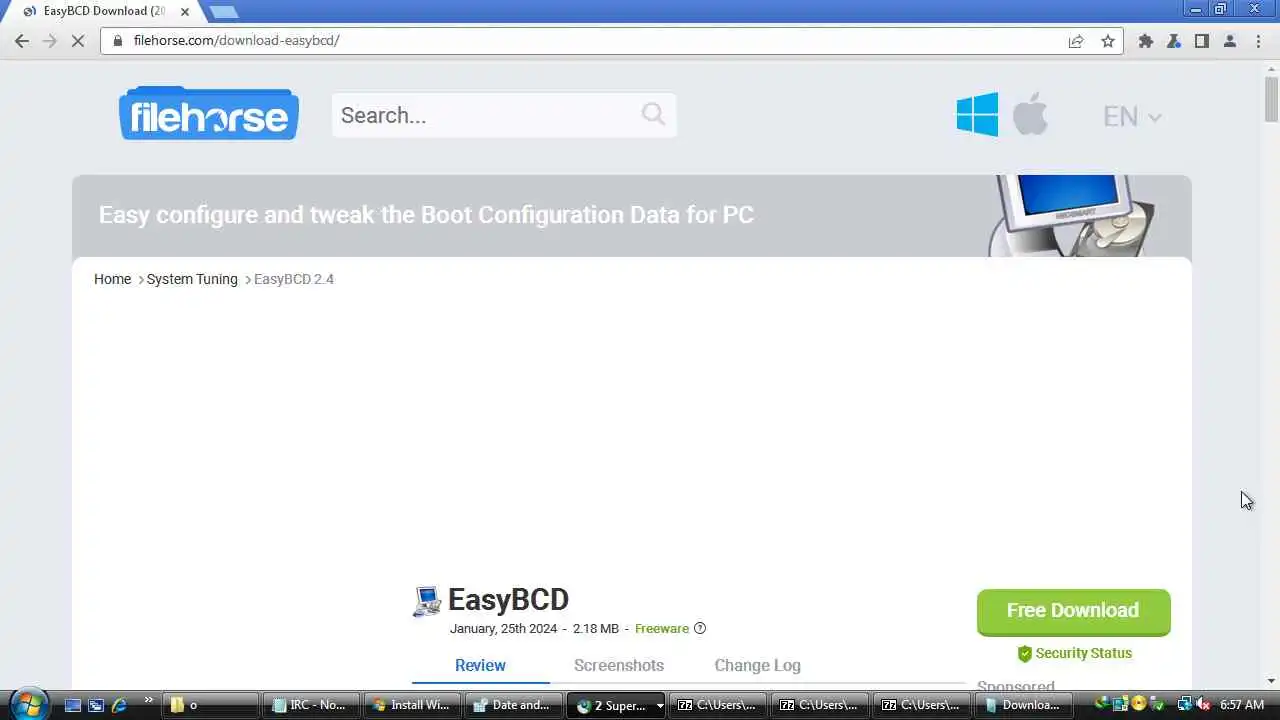
Task: Click the search magnifier icon
Action: [653, 114]
